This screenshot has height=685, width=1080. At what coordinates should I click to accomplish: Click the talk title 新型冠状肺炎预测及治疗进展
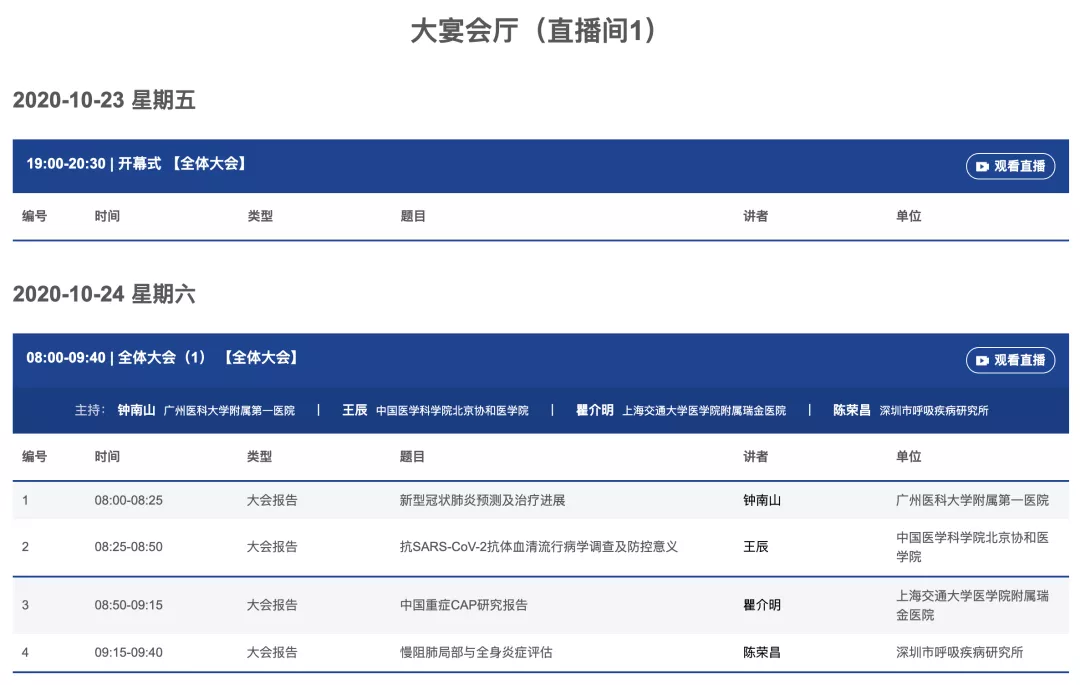(482, 500)
